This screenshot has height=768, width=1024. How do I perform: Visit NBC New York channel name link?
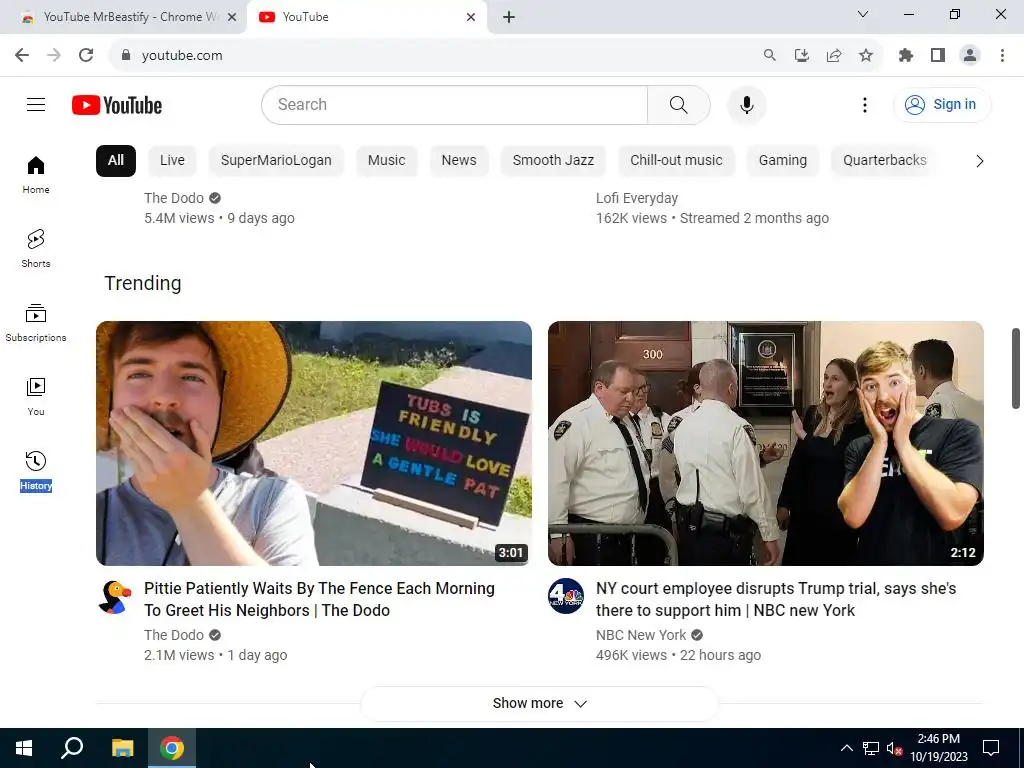(641, 635)
